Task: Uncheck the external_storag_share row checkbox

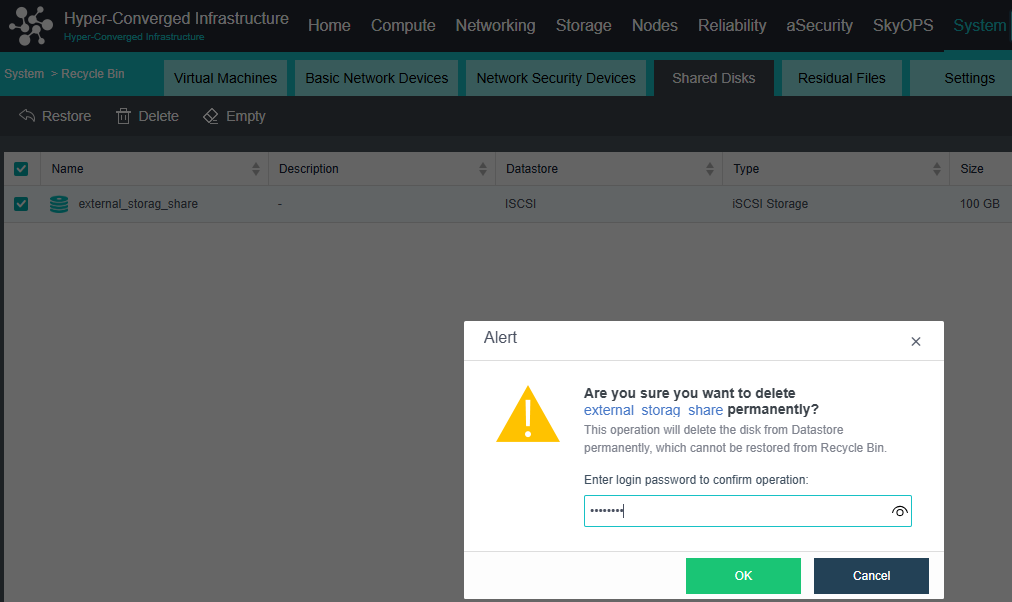Action: coord(21,204)
